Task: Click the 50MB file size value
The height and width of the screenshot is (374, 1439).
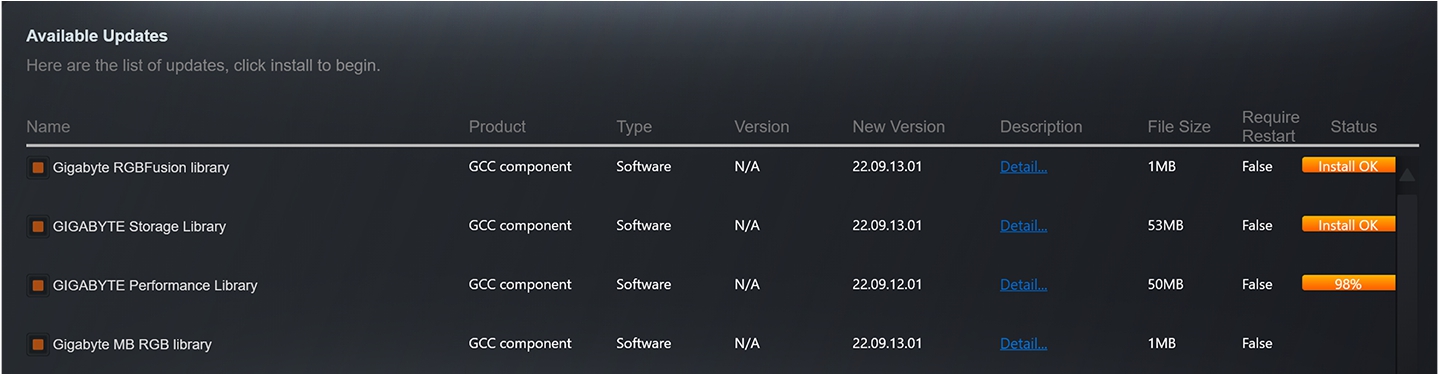Action: [x=1165, y=285]
